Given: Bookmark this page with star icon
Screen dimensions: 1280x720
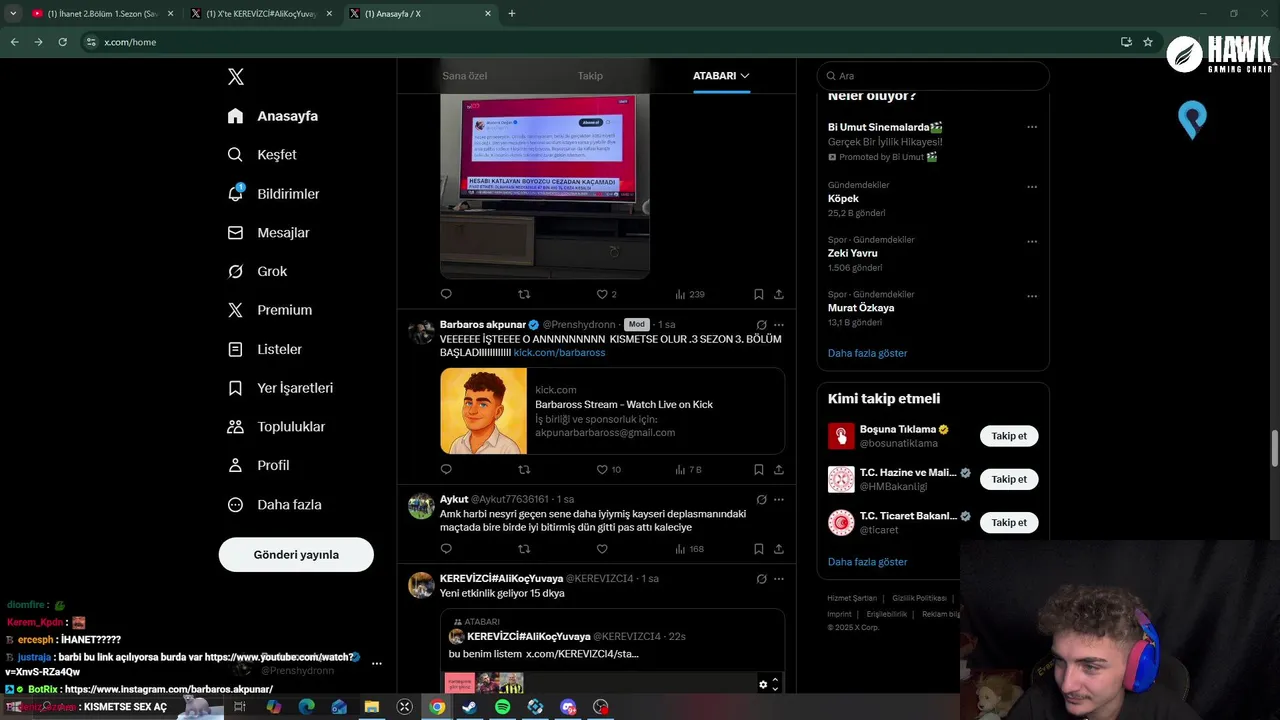Looking at the screenshot, I should pos(1148,42).
